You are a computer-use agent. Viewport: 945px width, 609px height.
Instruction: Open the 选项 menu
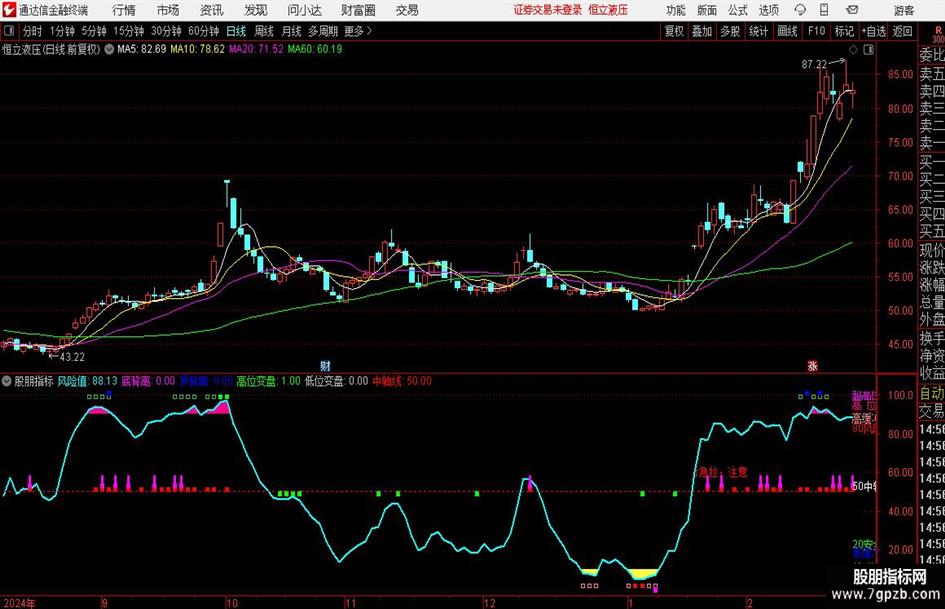[x=768, y=10]
